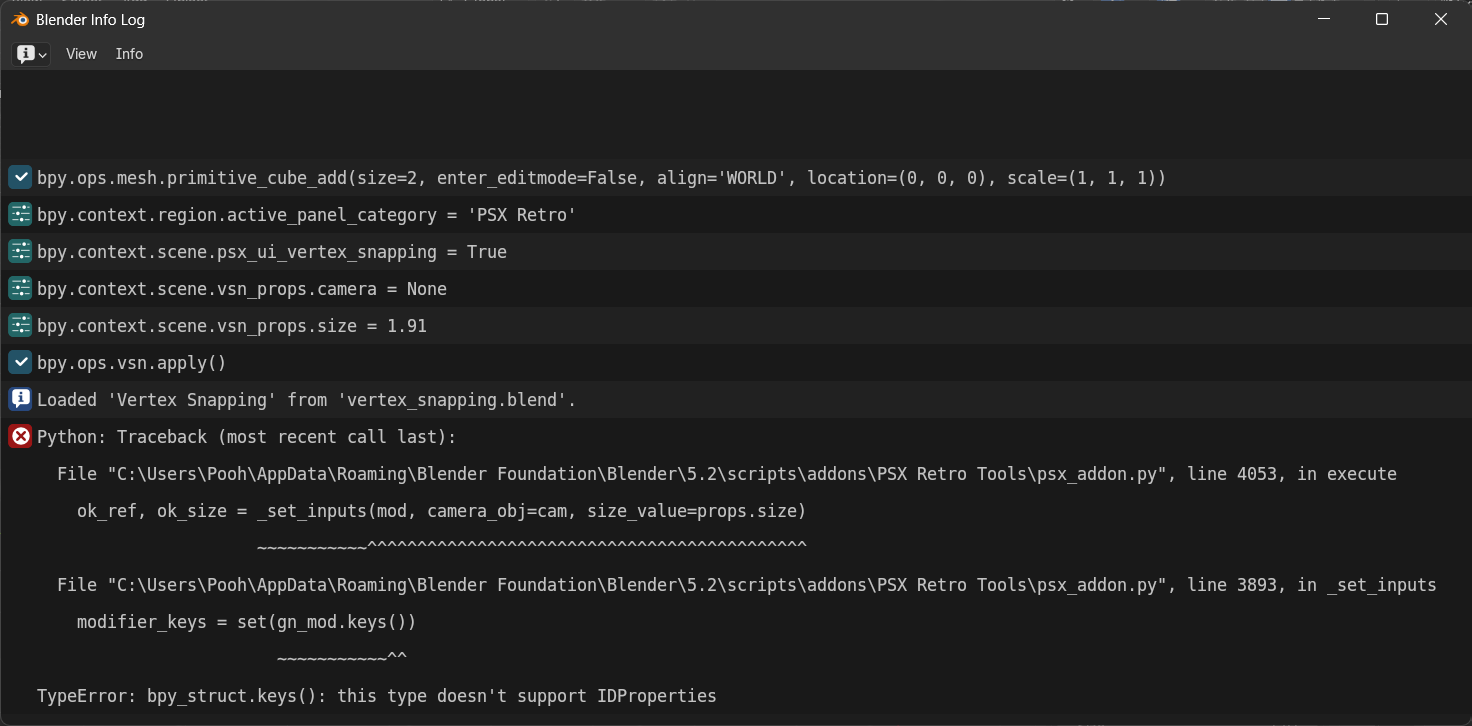Click the property icon beside vsn_props.size line

[x=20, y=326]
